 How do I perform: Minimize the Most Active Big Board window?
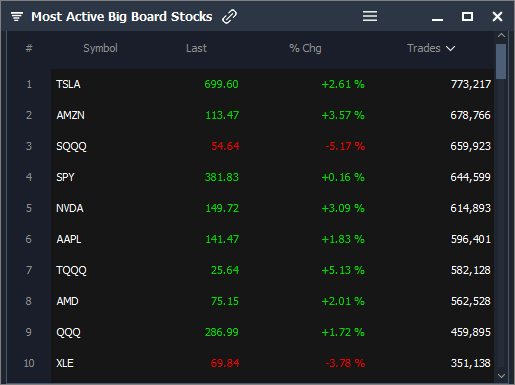point(437,20)
